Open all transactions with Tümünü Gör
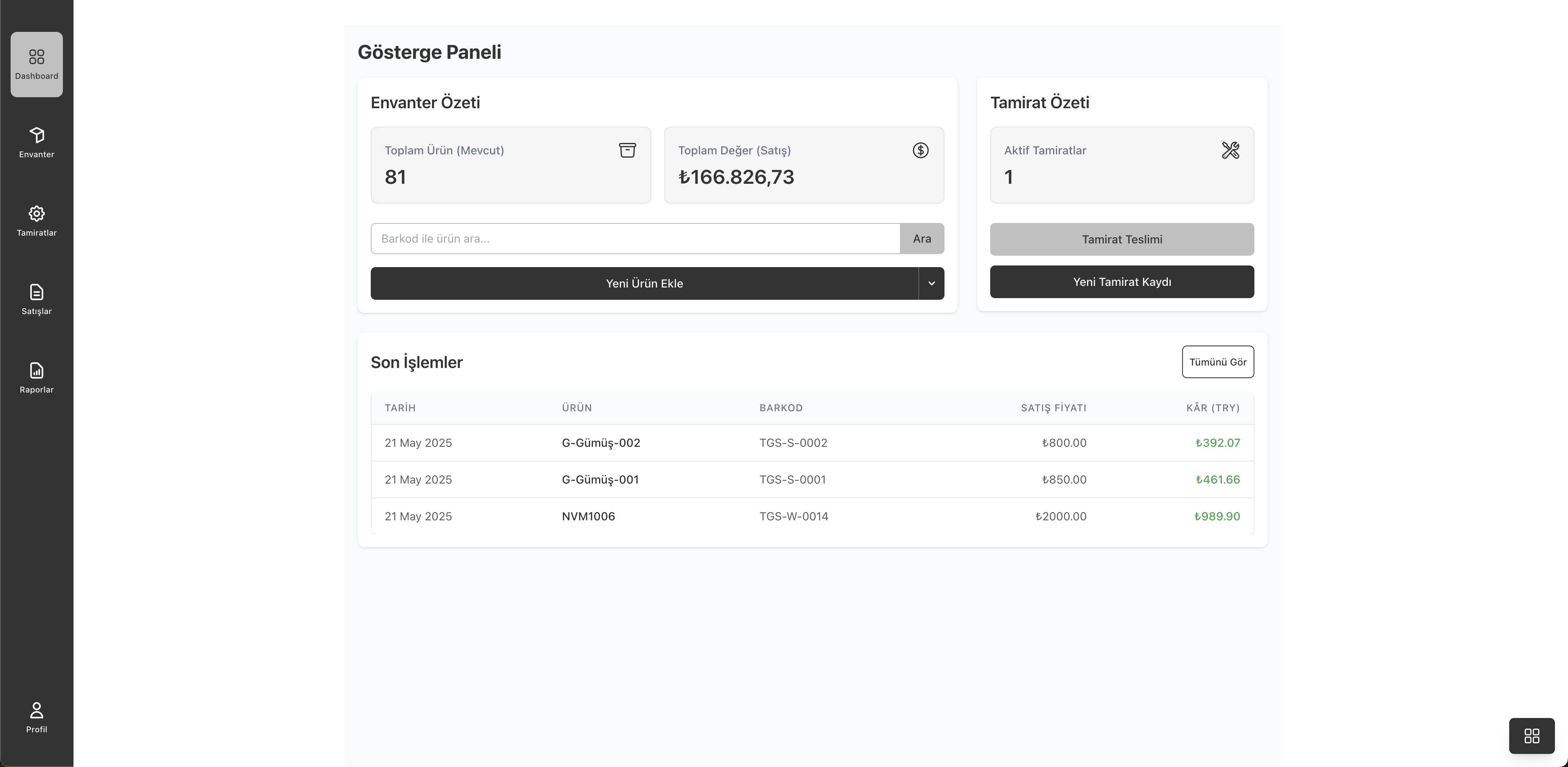 pos(1217,361)
